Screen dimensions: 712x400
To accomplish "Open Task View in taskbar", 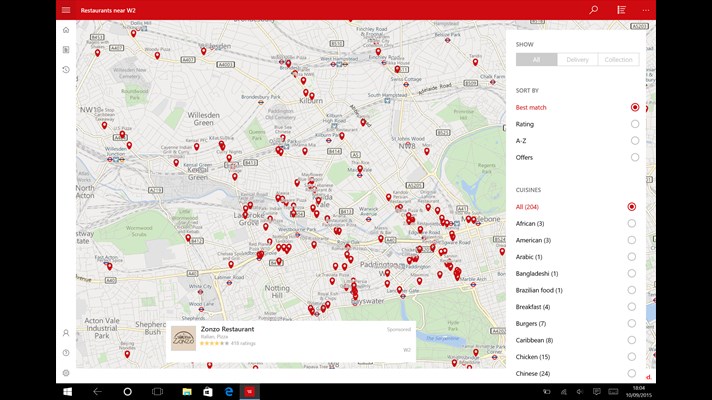I will click(157, 391).
